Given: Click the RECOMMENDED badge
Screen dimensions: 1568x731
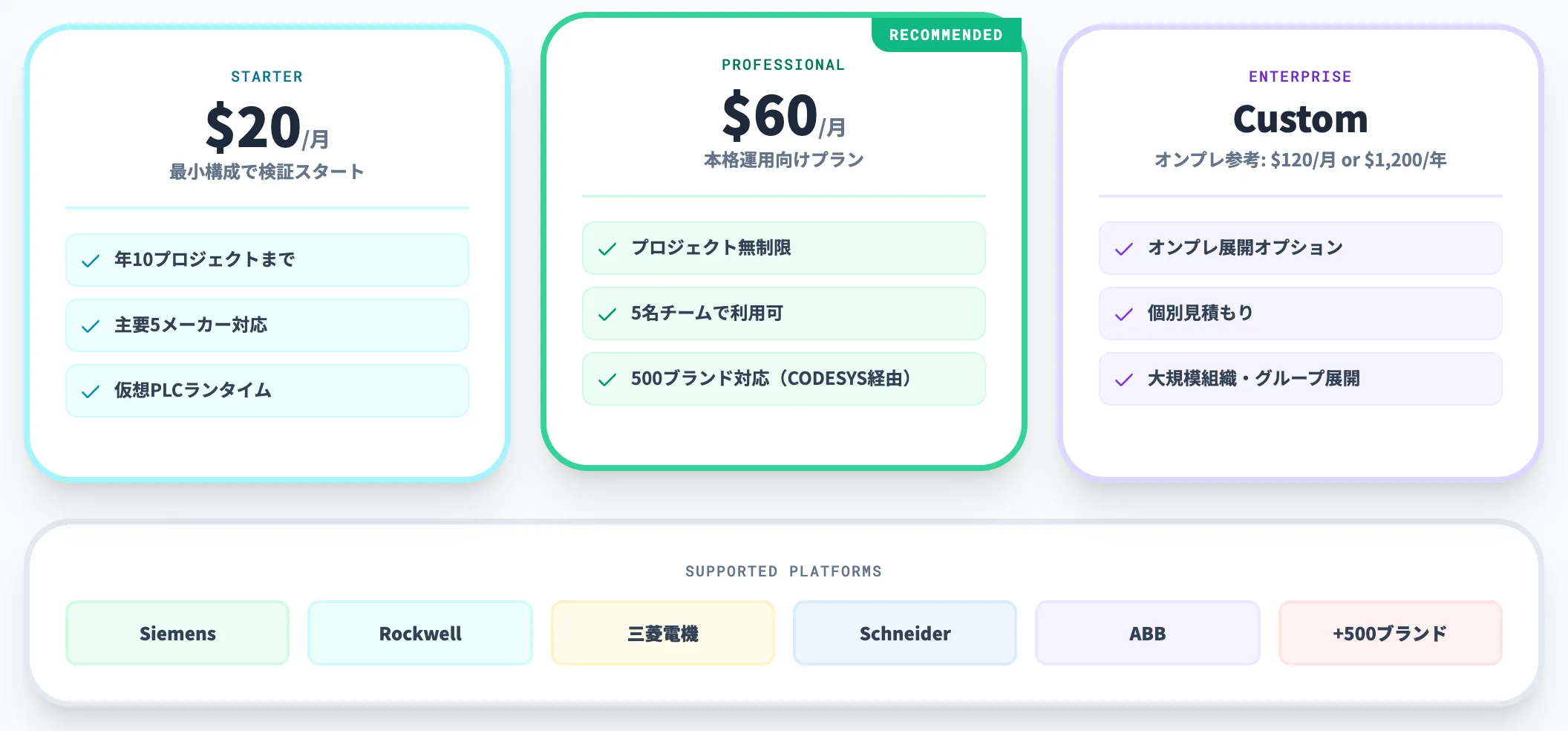Looking at the screenshot, I should (947, 35).
